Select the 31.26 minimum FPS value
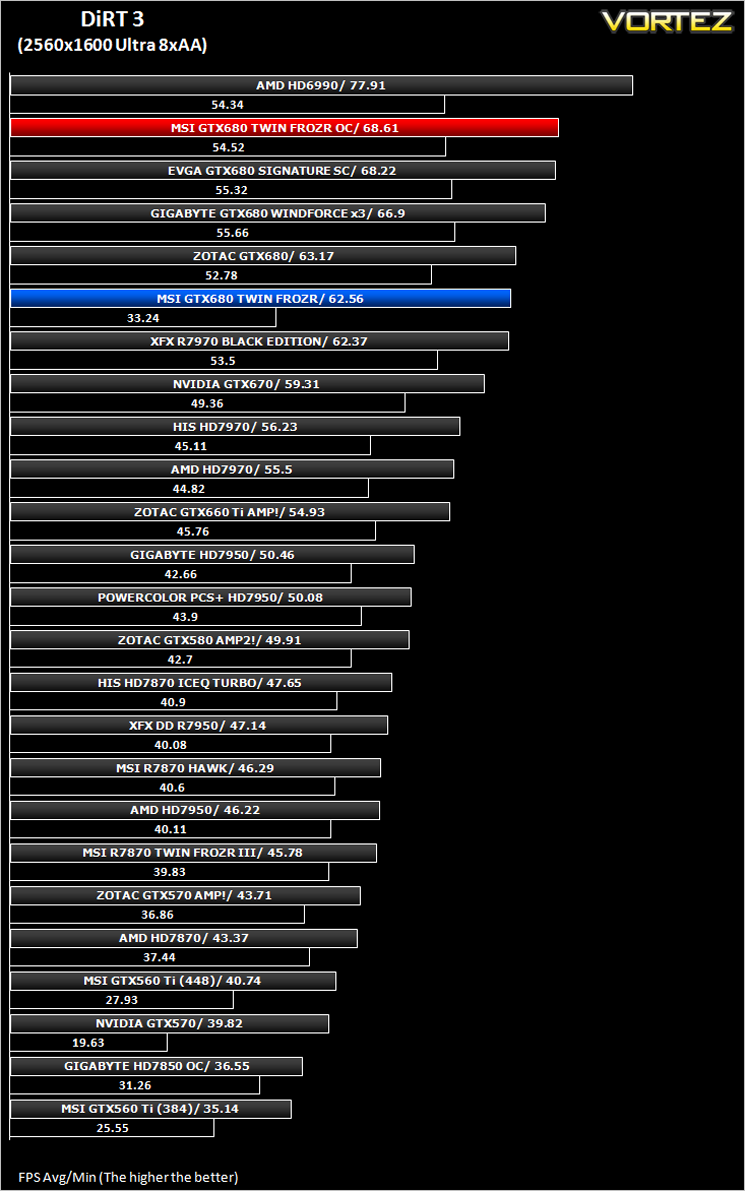Screen dimensions: 745x1191 click(135, 1085)
